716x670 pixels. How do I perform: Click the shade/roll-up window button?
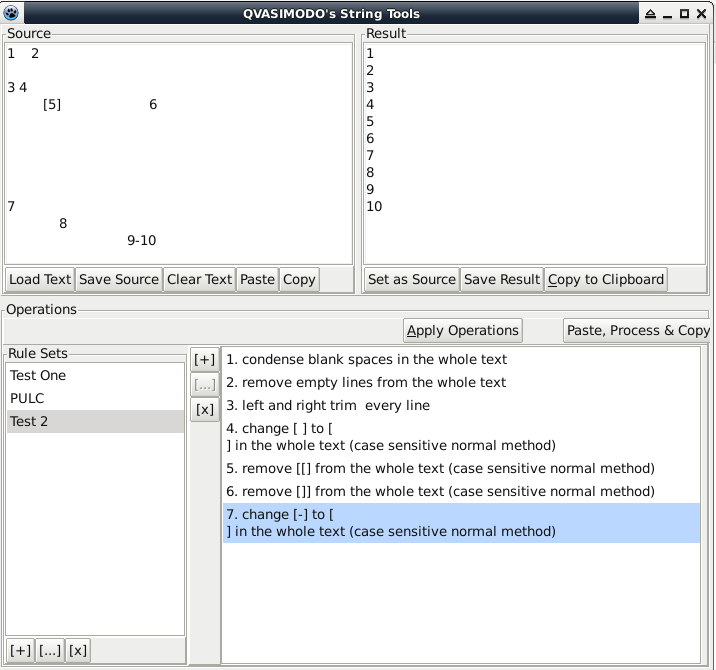pyautogui.click(x=650, y=14)
